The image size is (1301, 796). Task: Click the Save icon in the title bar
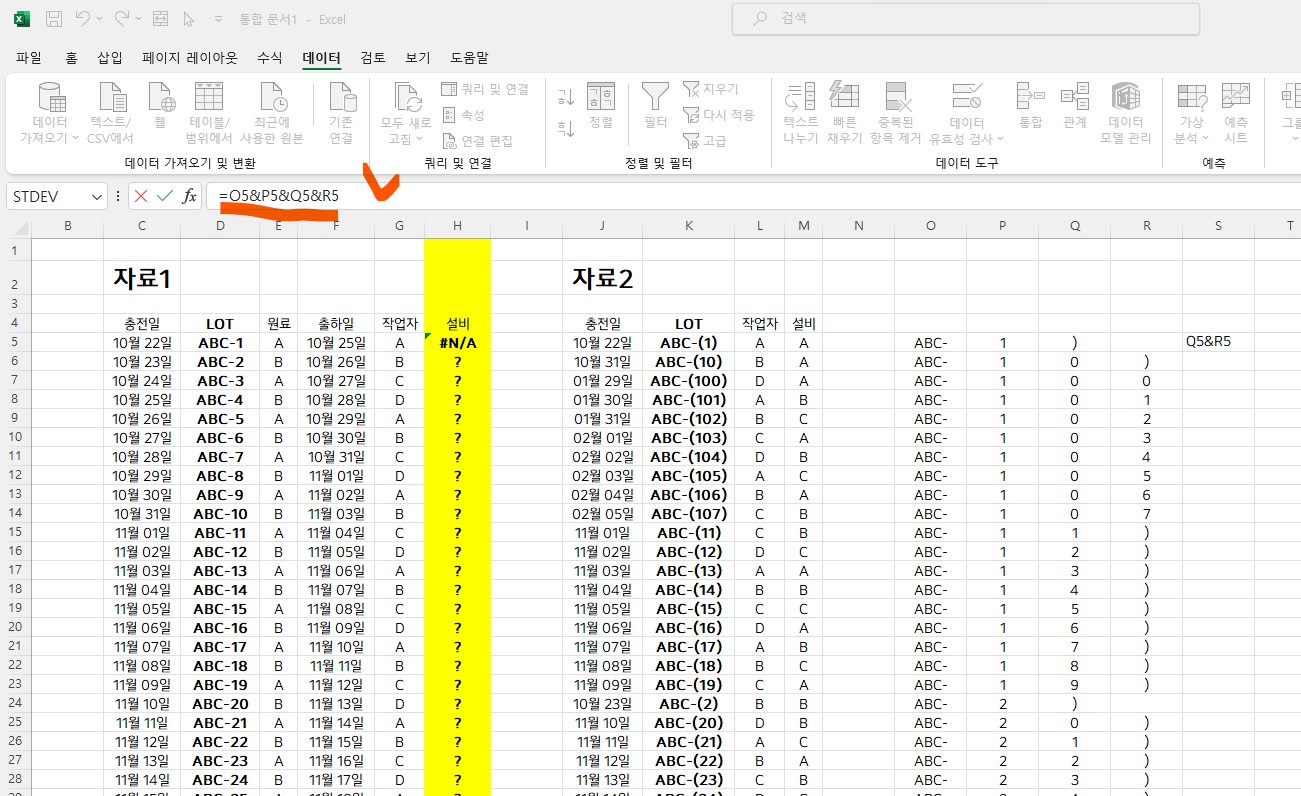click(54, 18)
